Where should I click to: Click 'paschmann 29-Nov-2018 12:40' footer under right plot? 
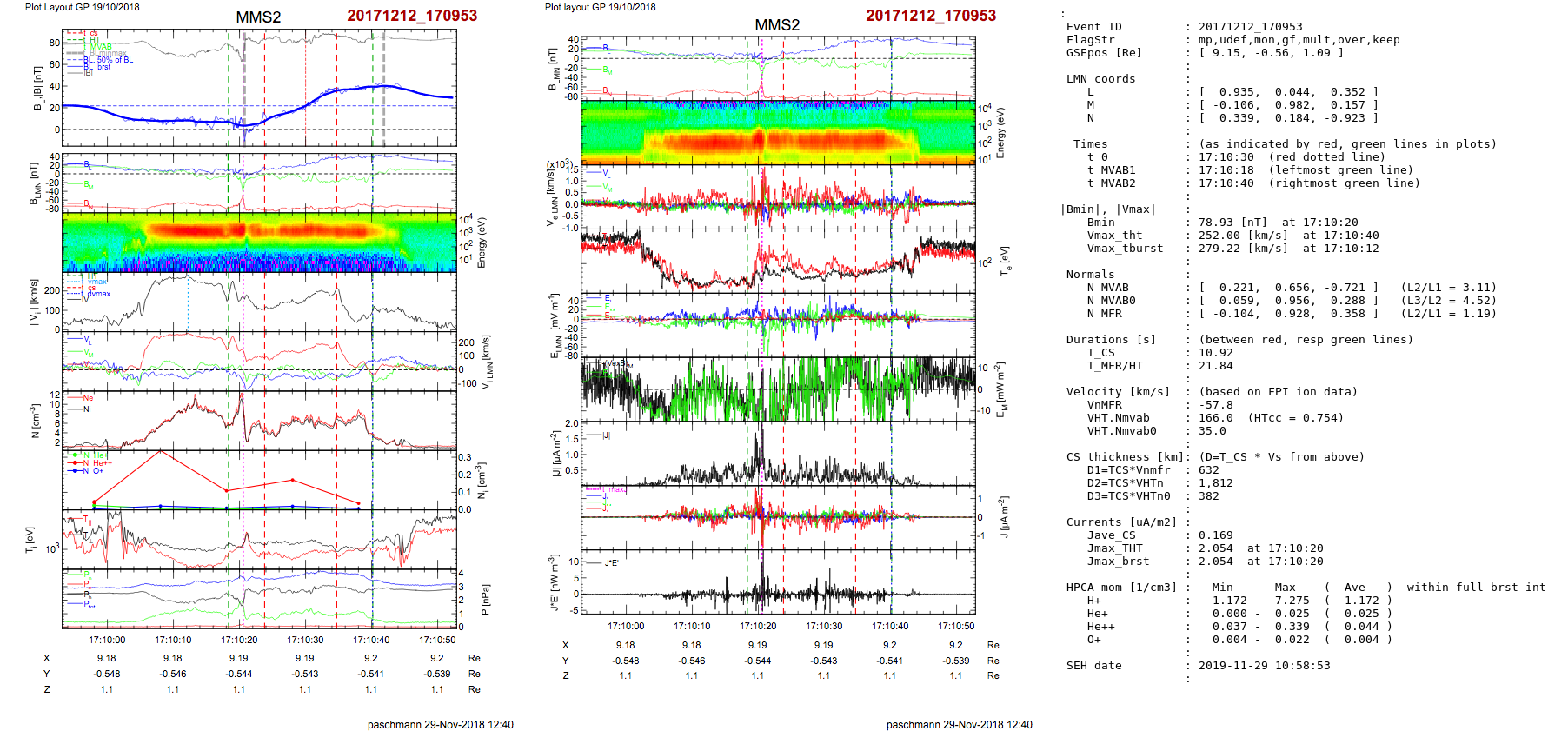960,725
